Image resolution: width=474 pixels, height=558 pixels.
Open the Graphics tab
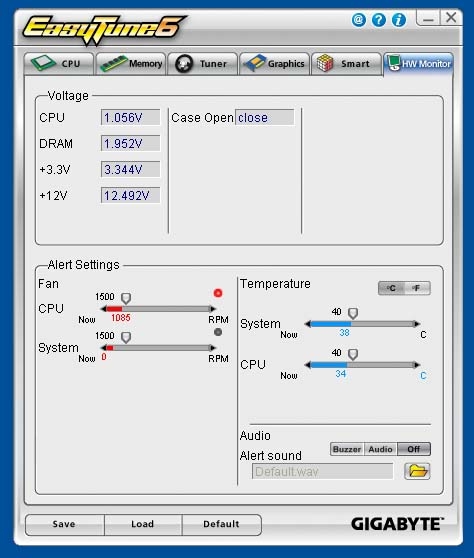coord(274,64)
